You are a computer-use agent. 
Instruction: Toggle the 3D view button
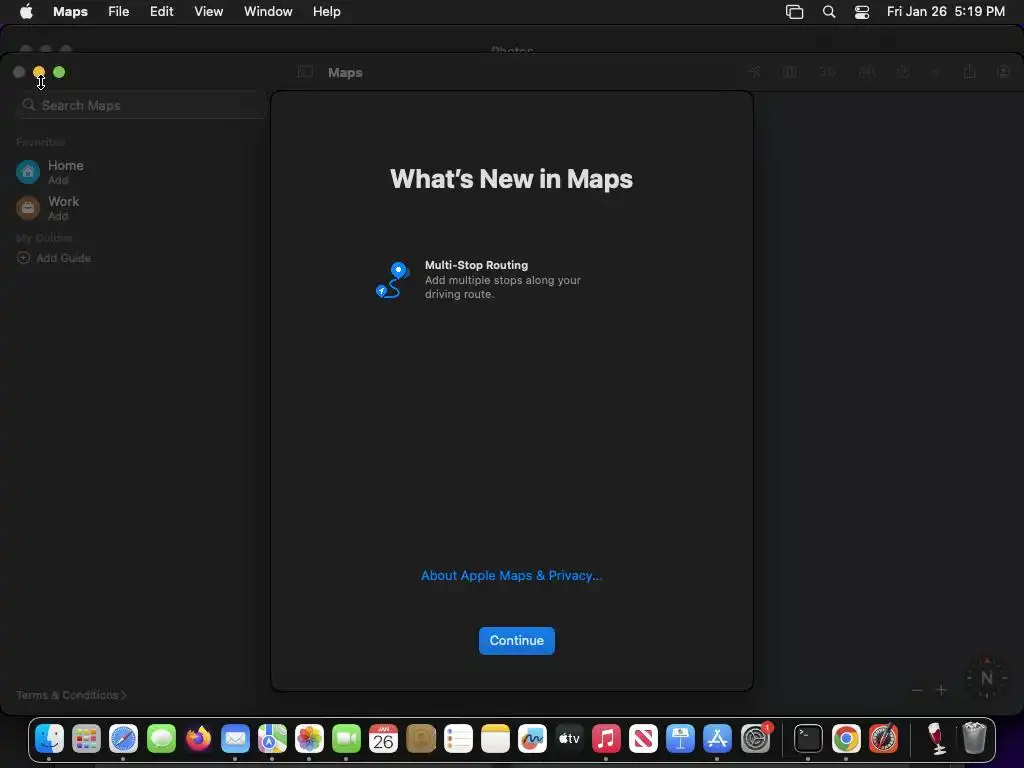coord(827,72)
